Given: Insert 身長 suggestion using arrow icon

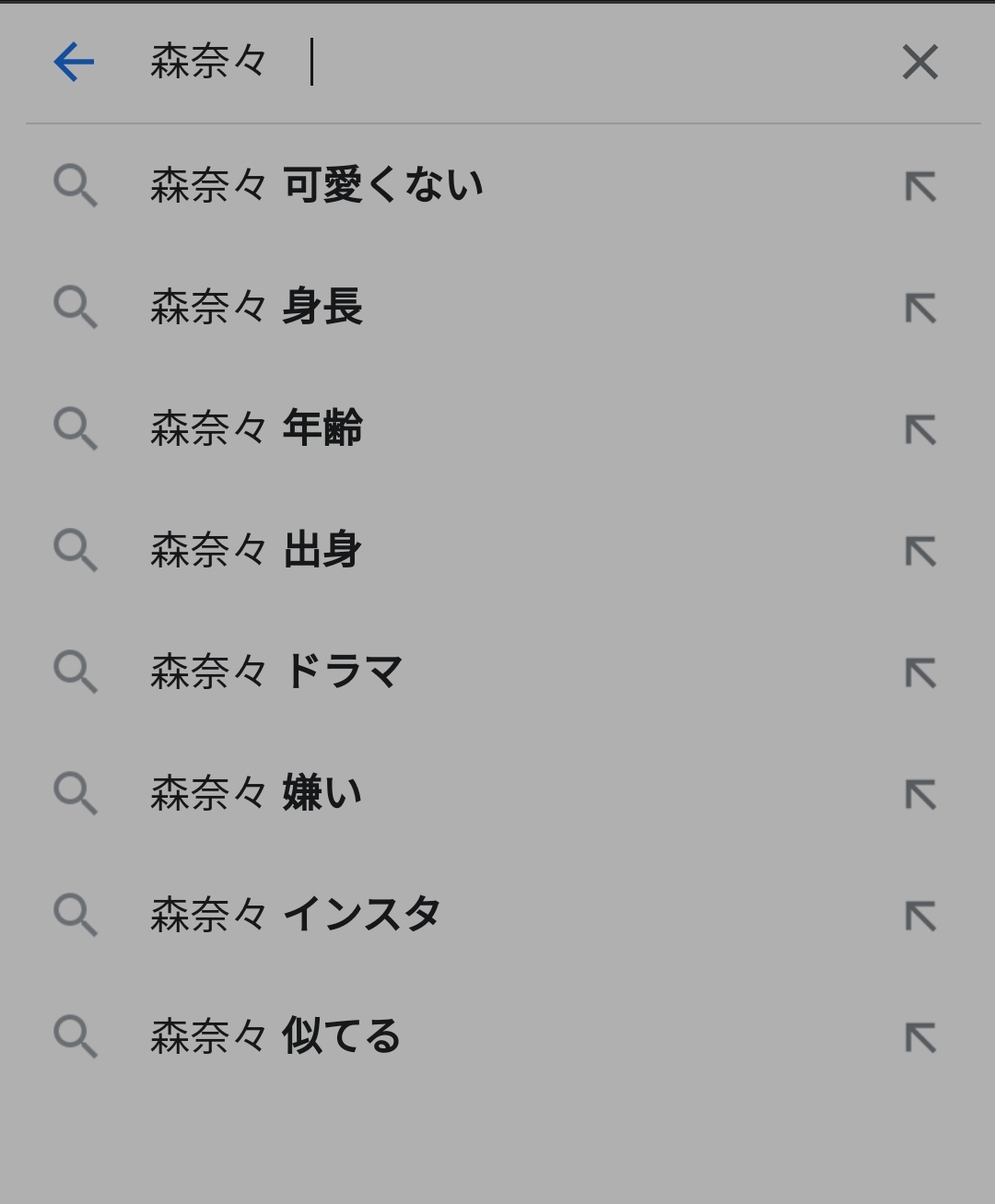Looking at the screenshot, I should click(x=920, y=308).
